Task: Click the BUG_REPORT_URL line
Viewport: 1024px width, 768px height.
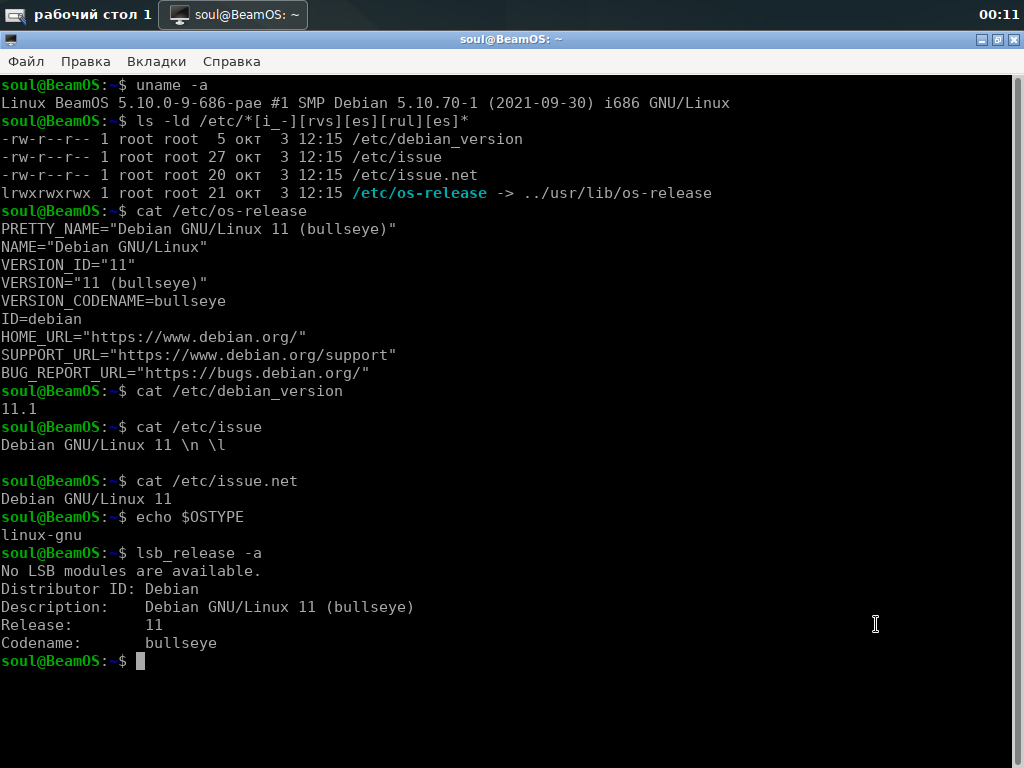Action: (x=185, y=373)
